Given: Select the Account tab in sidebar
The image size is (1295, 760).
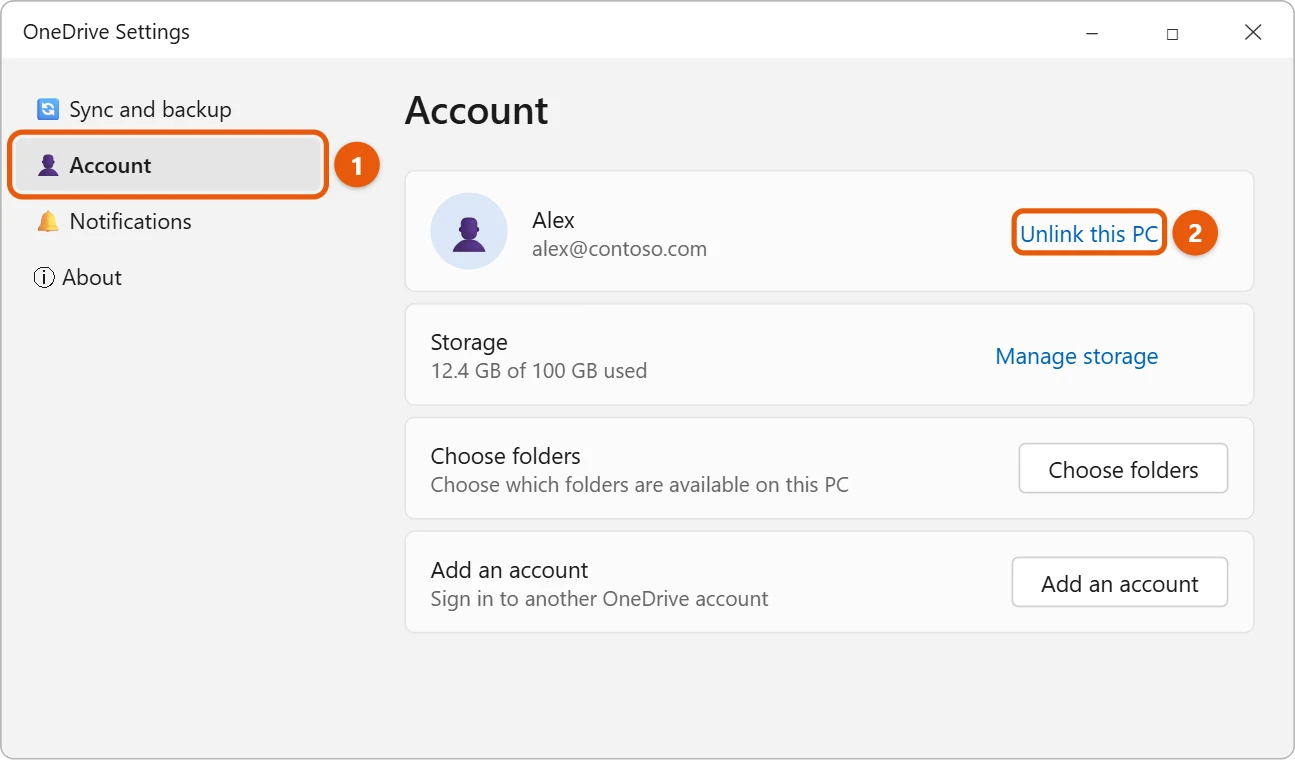Looking at the screenshot, I should click(x=168, y=165).
